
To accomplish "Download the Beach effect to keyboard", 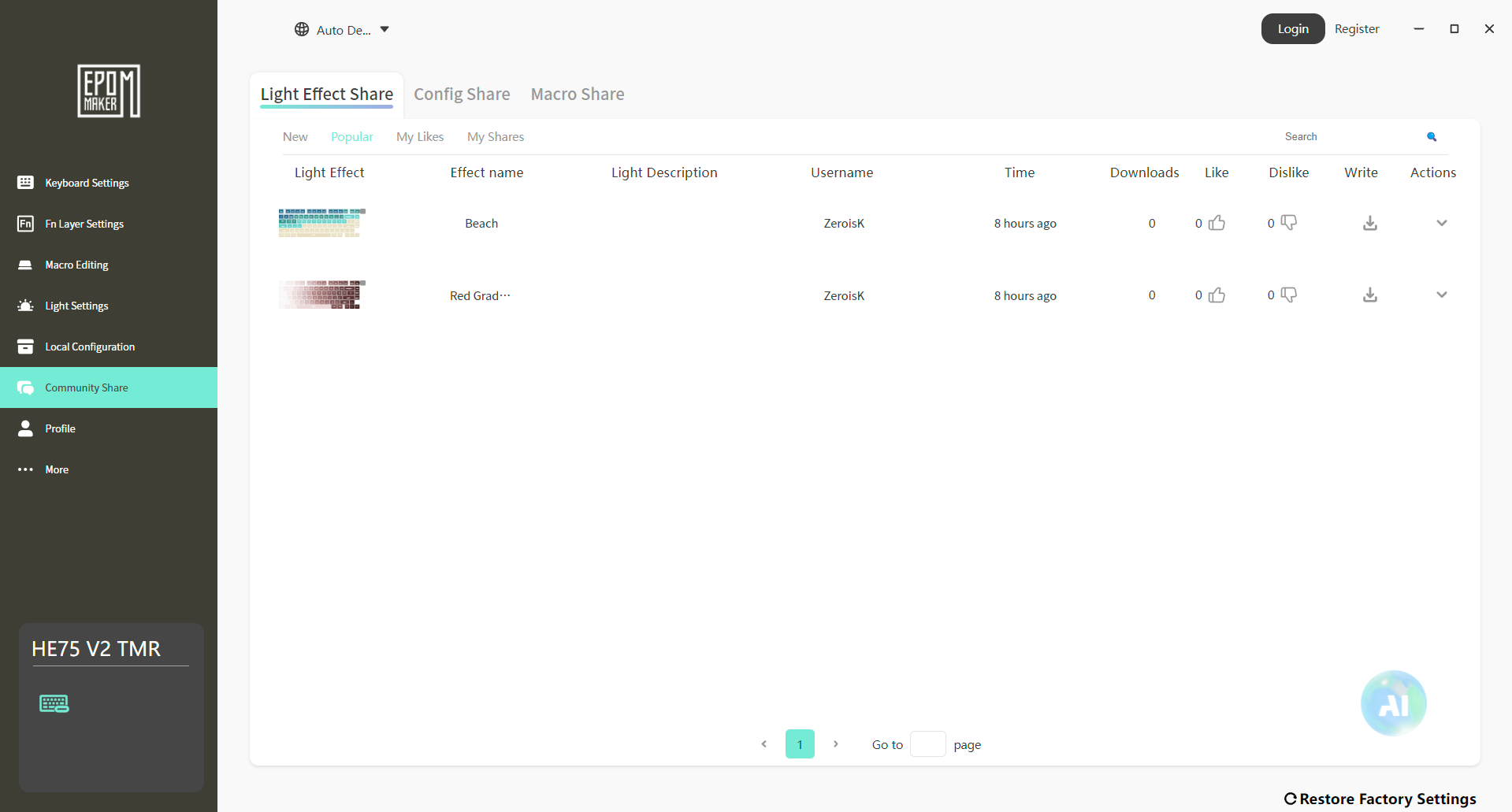I will [1370, 223].
